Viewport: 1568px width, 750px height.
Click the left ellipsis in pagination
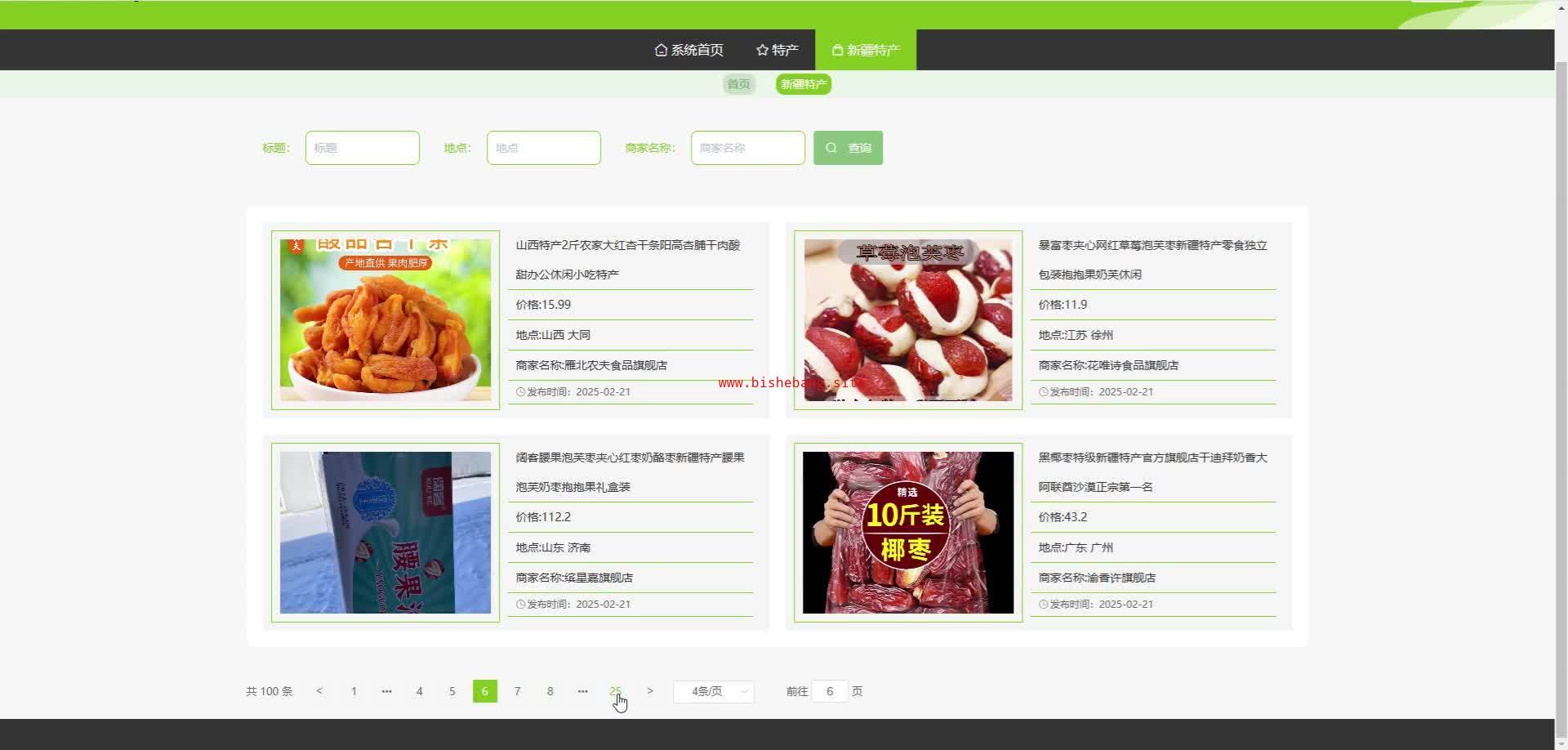tap(386, 691)
